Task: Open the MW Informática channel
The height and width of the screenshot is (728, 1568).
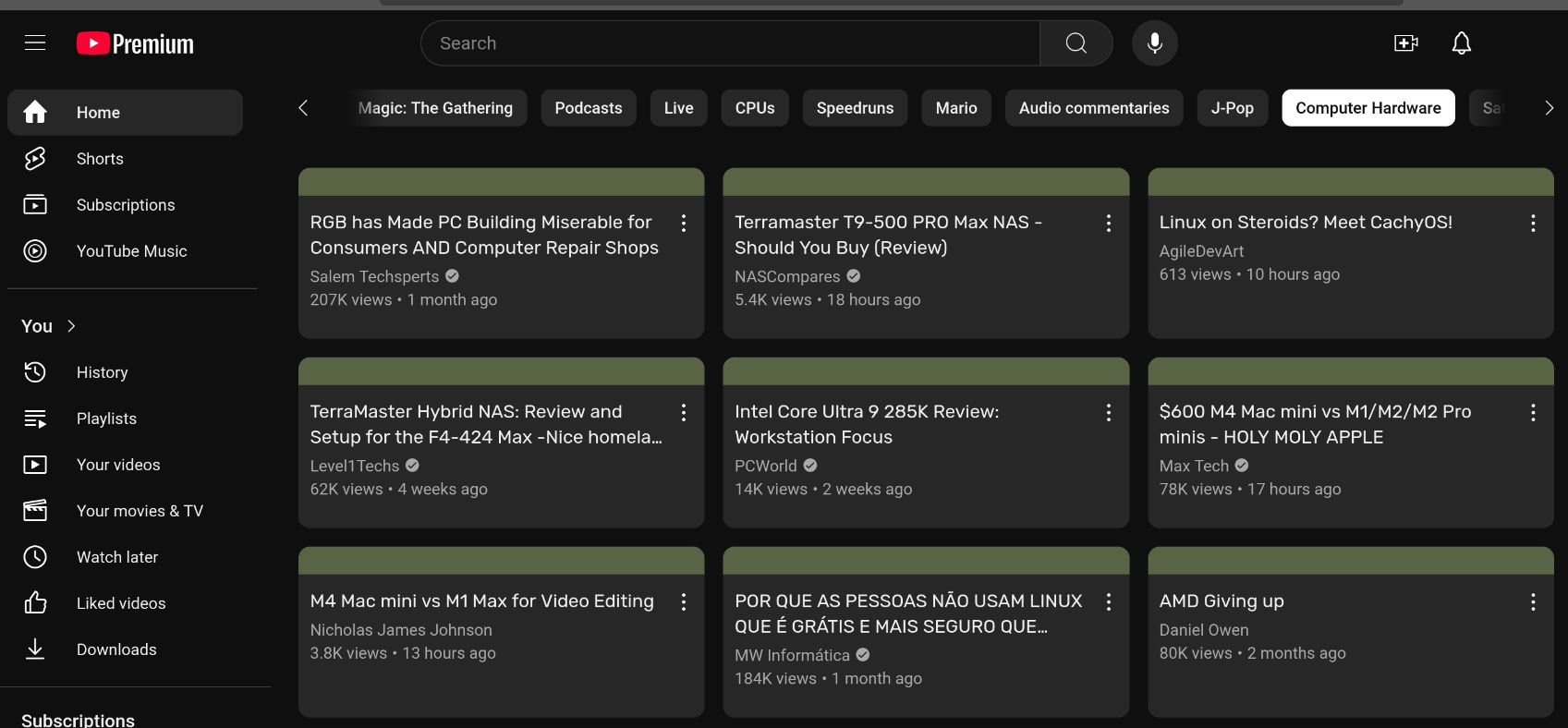Action: [x=792, y=655]
